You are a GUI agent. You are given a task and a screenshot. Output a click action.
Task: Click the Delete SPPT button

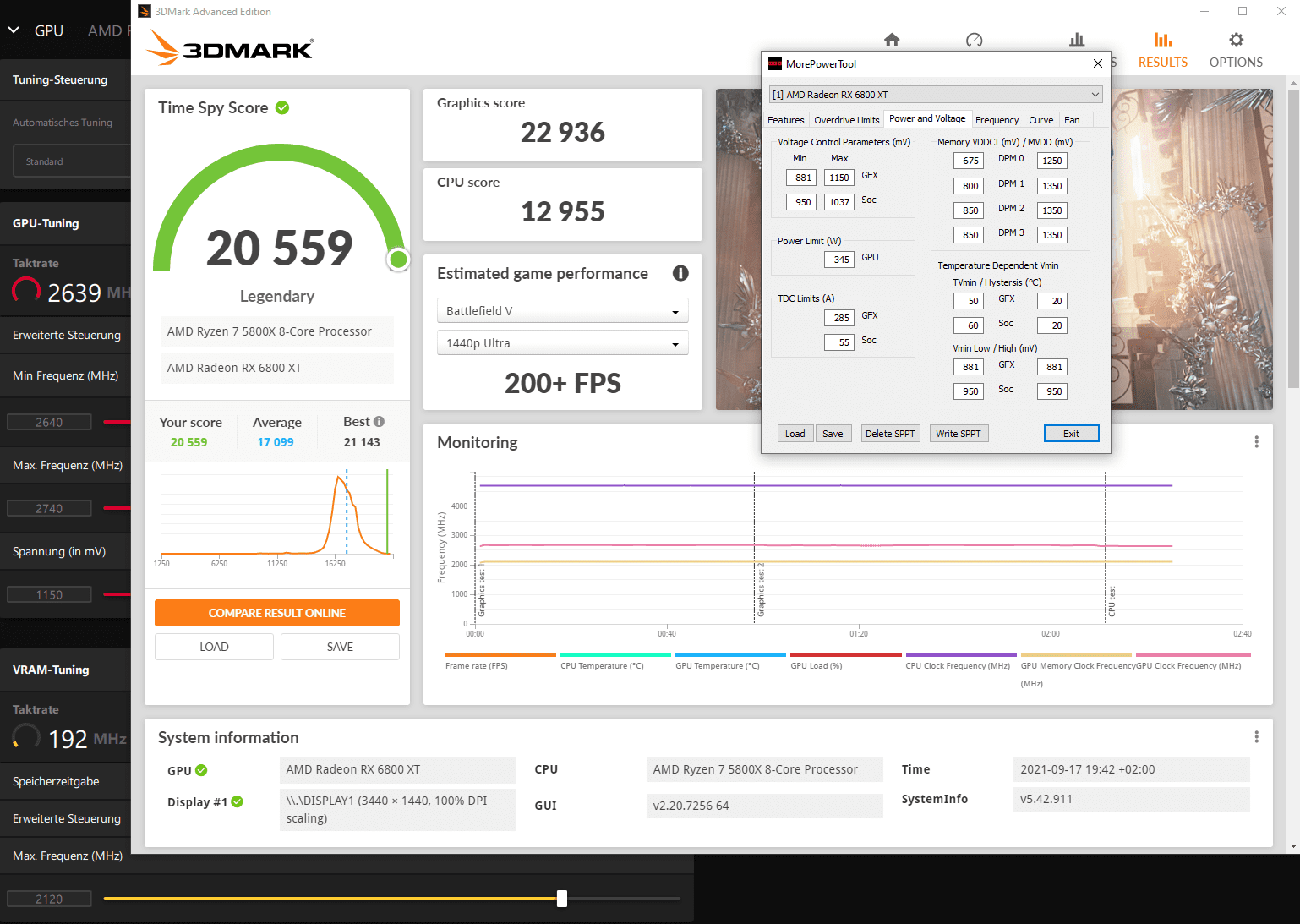[x=890, y=434]
